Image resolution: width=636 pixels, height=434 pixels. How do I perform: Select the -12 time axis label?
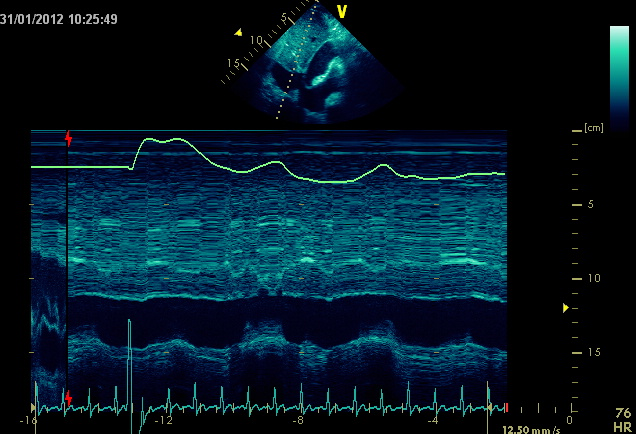[163, 420]
